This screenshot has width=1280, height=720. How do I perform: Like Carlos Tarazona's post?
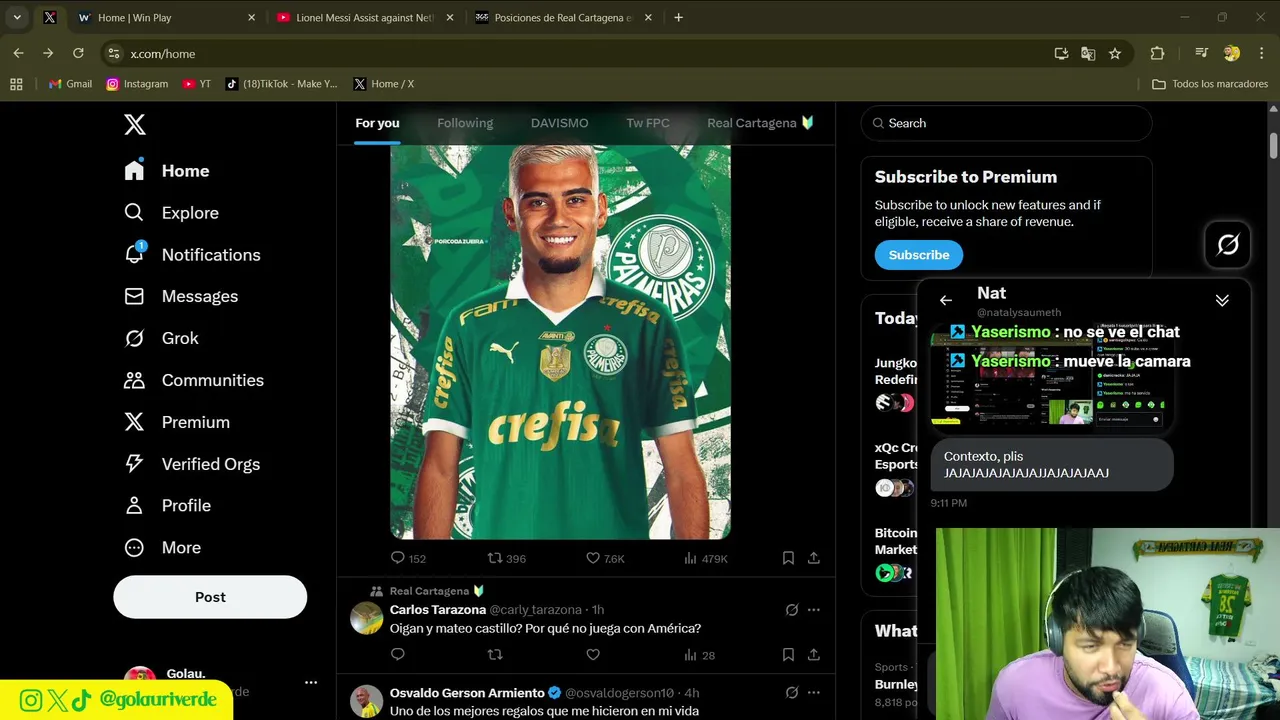pos(593,655)
